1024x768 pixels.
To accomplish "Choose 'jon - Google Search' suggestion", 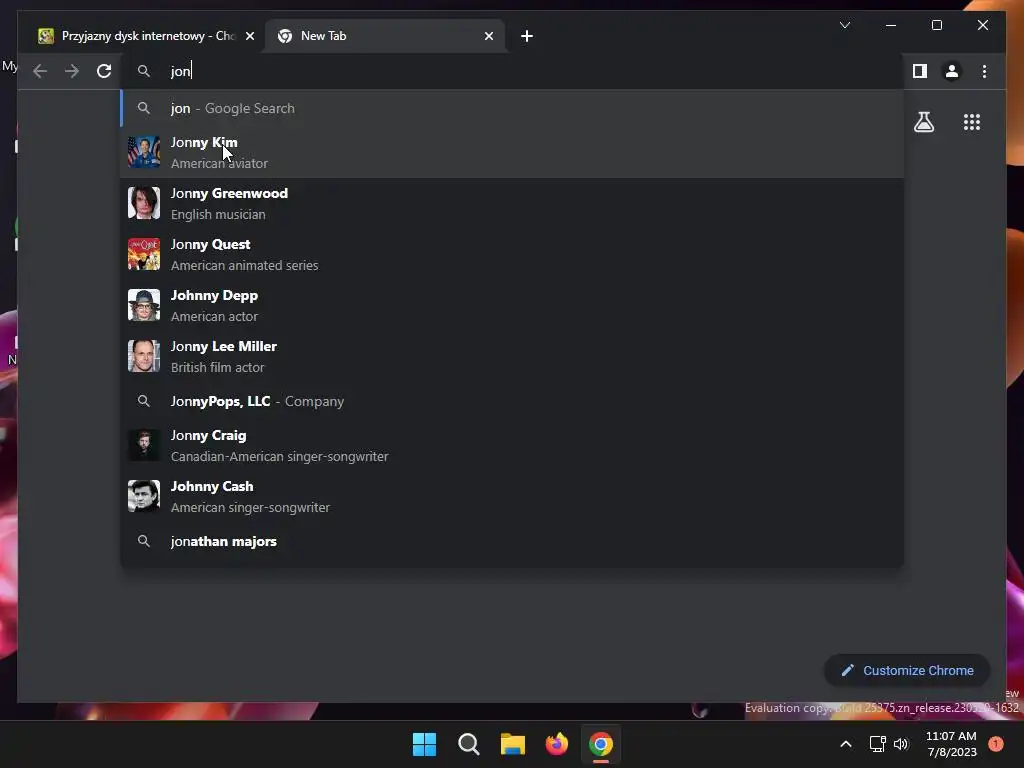I will click(512, 108).
